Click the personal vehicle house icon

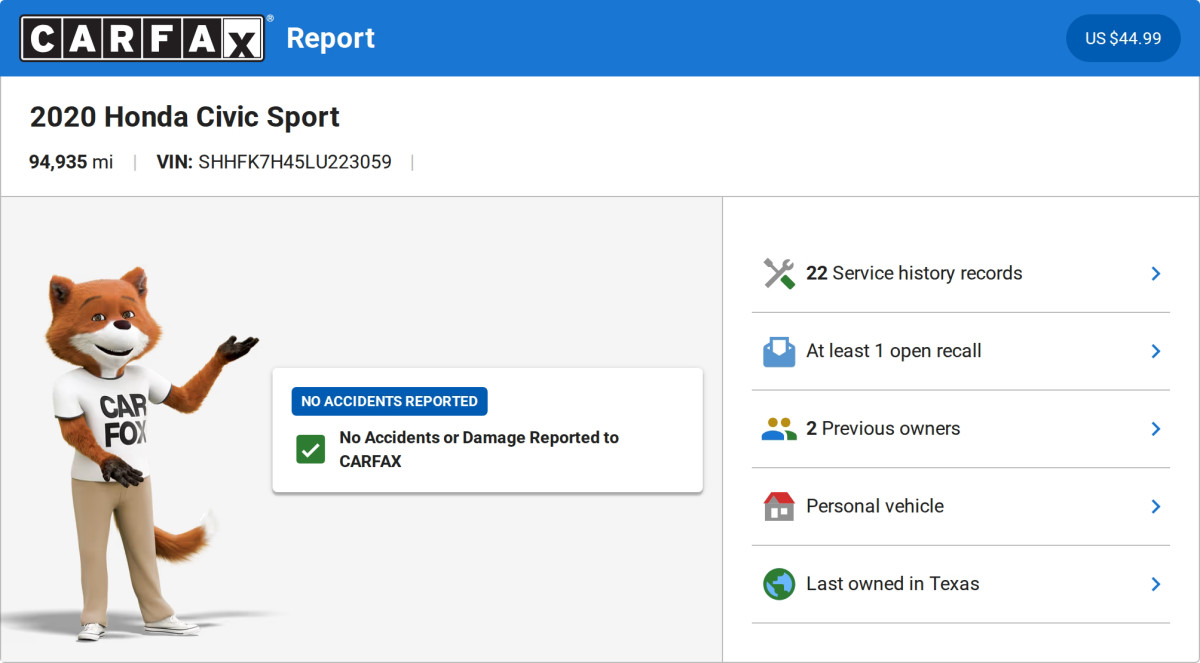(x=778, y=507)
